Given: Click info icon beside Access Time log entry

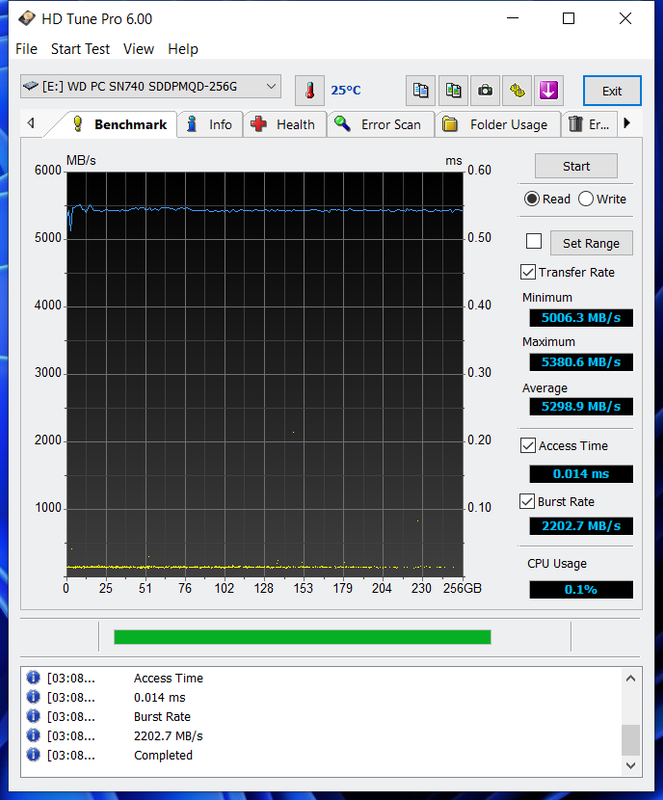Looking at the screenshot, I should point(33,678).
